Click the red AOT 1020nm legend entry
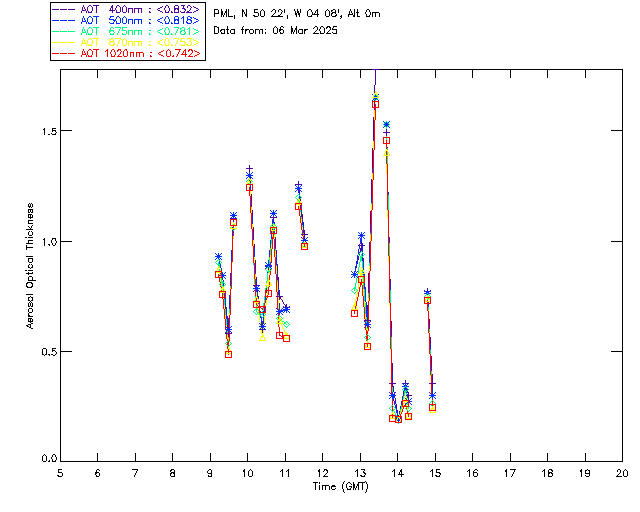The image size is (640, 512). coord(127,53)
